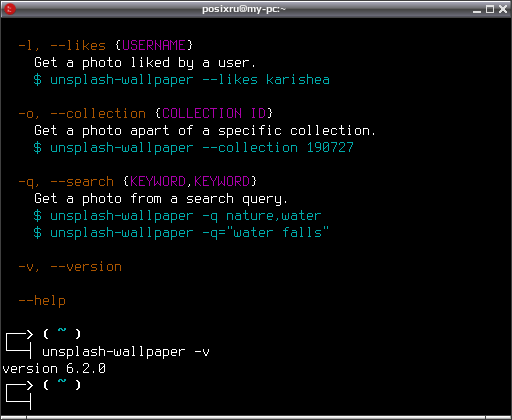
Task: Close the posixru@my-pc terminal window
Action: [x=503, y=9]
